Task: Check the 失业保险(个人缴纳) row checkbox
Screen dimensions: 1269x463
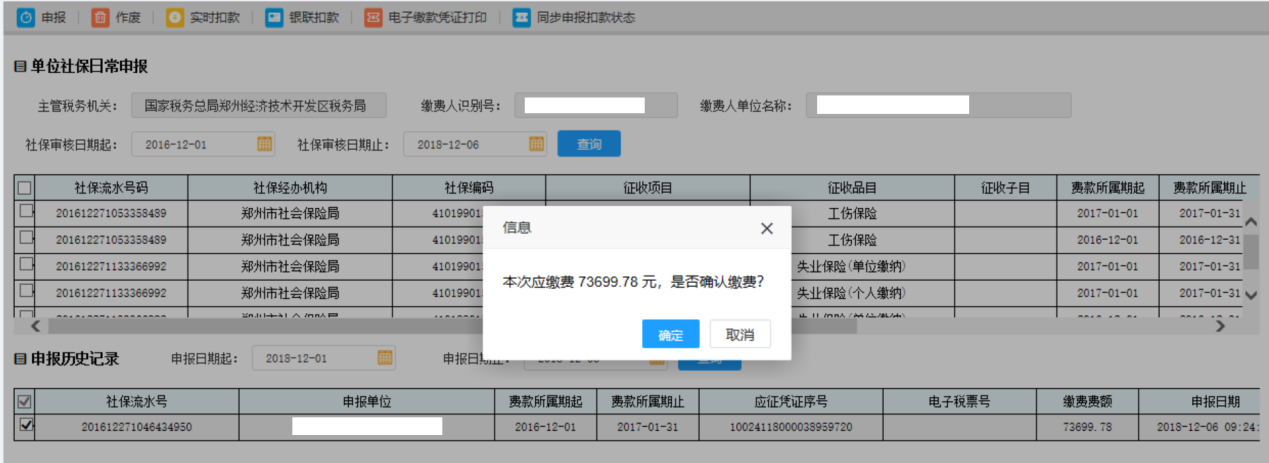Action: point(26,290)
